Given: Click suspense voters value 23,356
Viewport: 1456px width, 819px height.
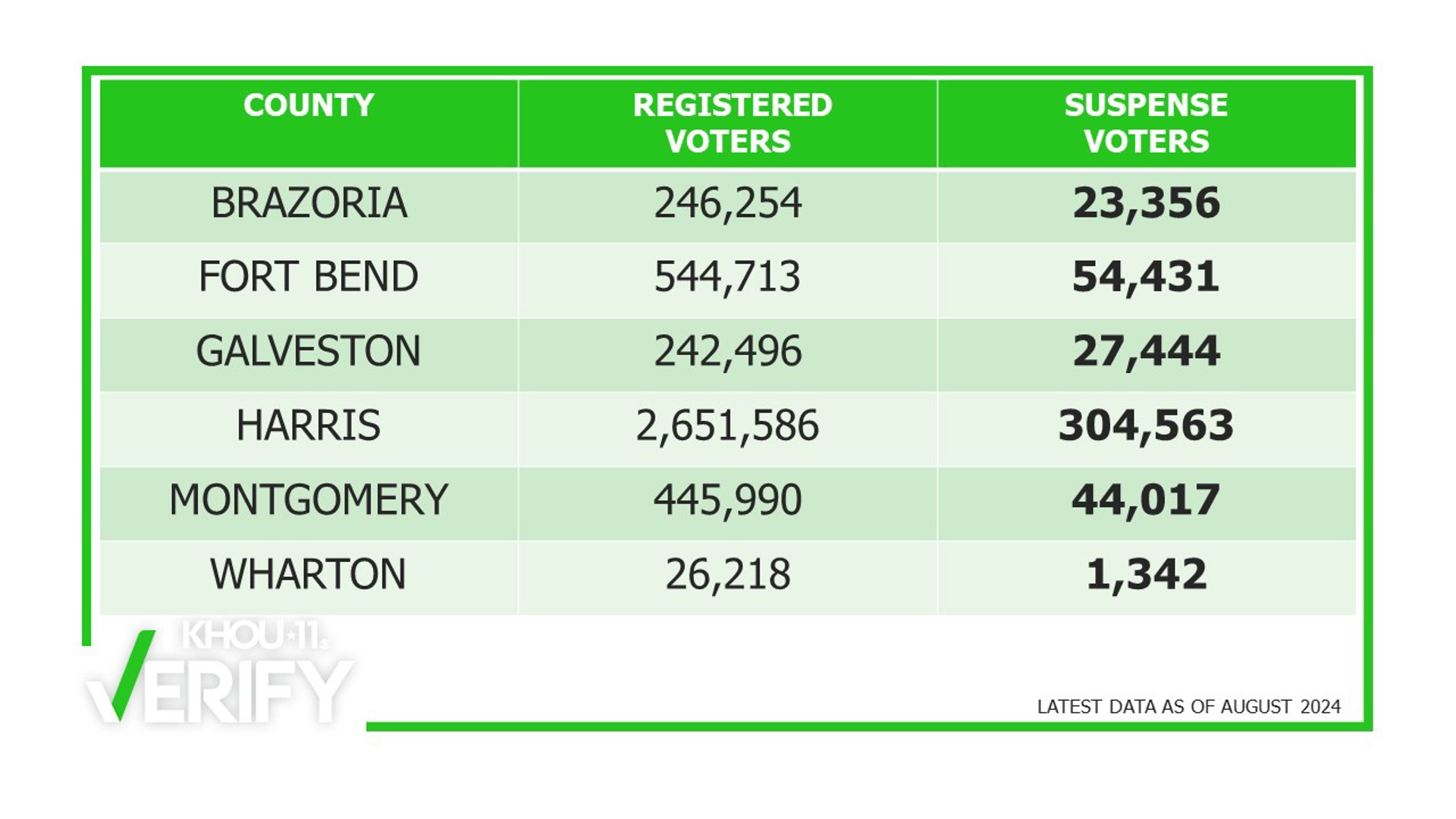Looking at the screenshot, I should click(x=1146, y=203).
